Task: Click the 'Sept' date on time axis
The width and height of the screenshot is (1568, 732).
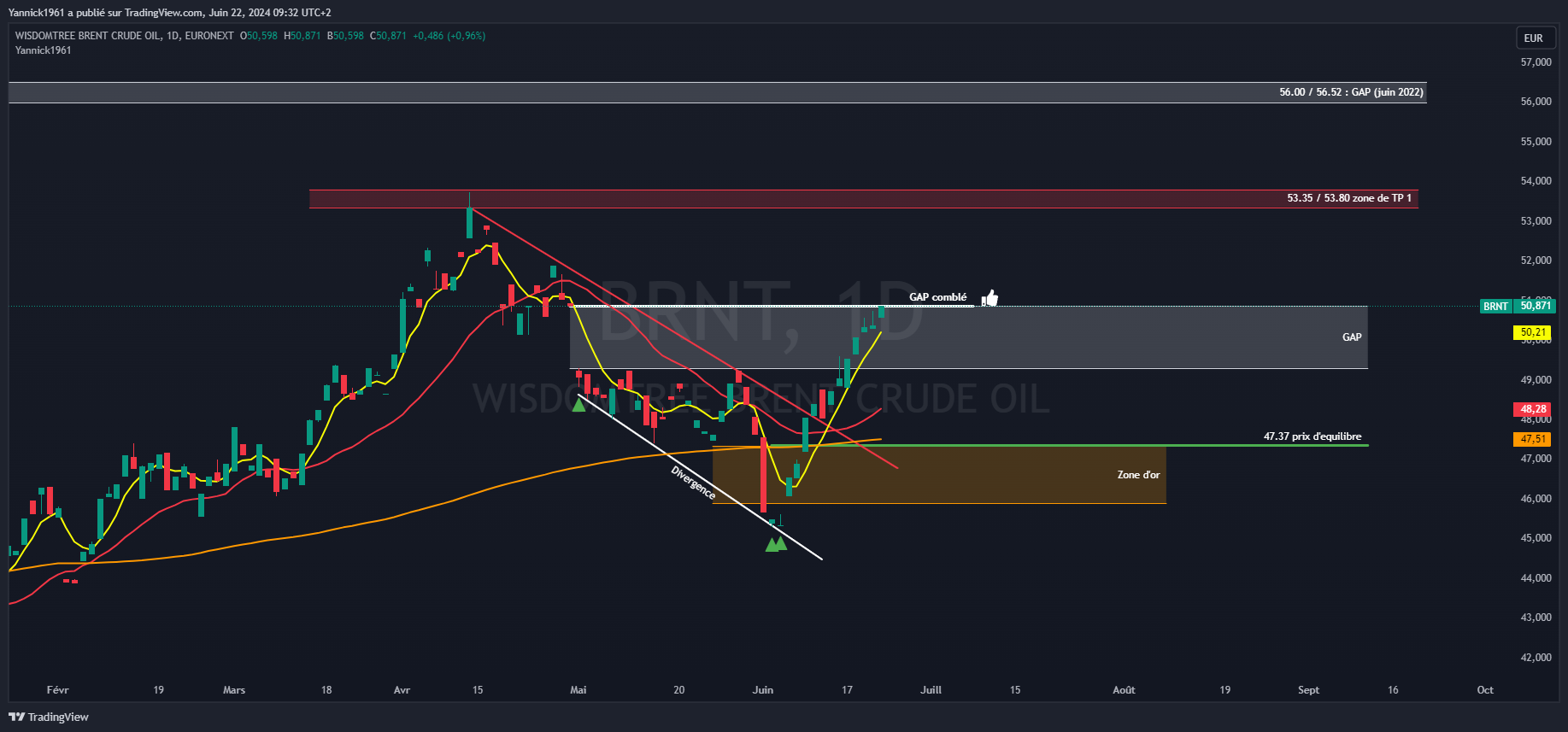Action: pos(1308,690)
